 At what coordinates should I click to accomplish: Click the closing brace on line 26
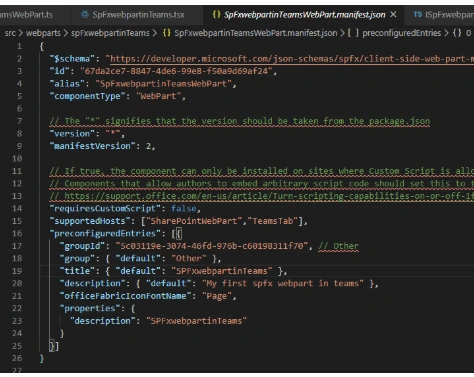point(42,358)
